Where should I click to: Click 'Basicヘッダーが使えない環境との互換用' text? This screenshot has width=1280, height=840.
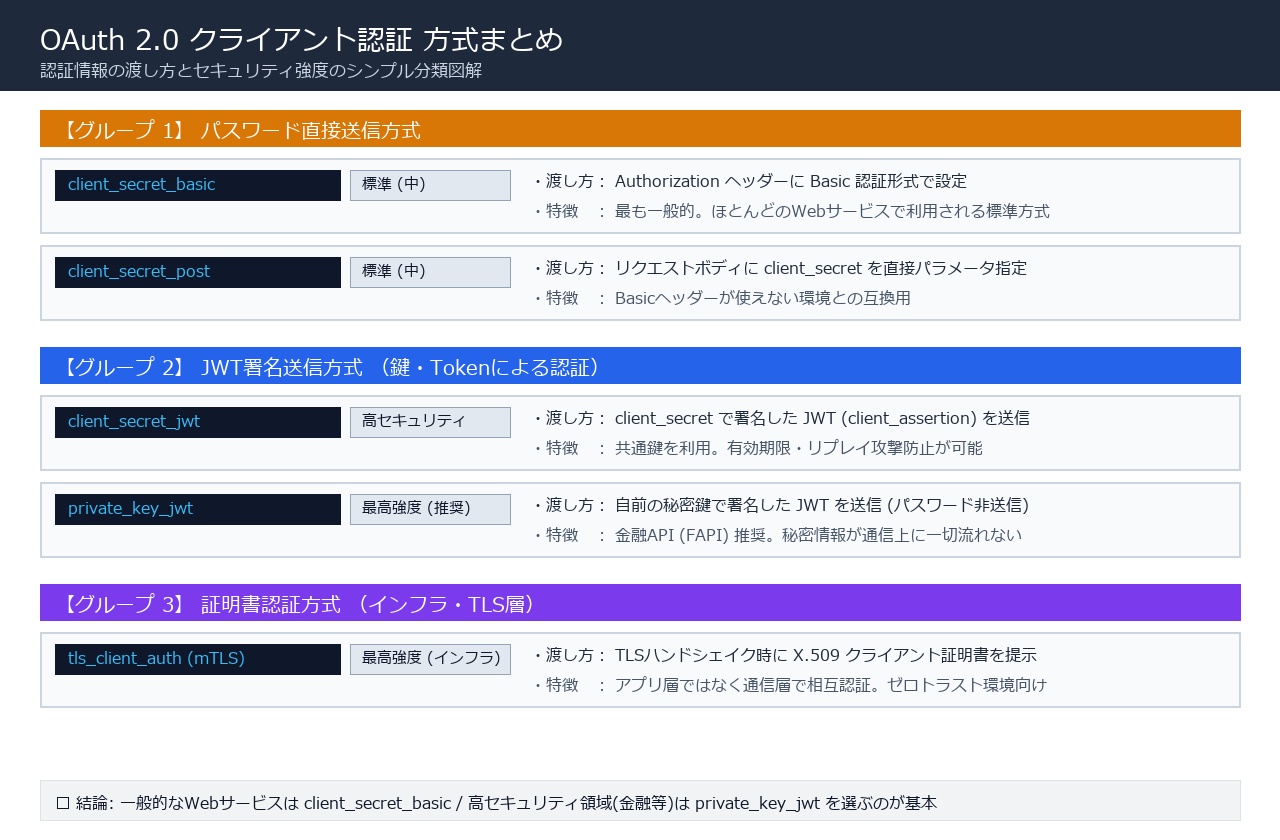pyautogui.click(x=763, y=298)
